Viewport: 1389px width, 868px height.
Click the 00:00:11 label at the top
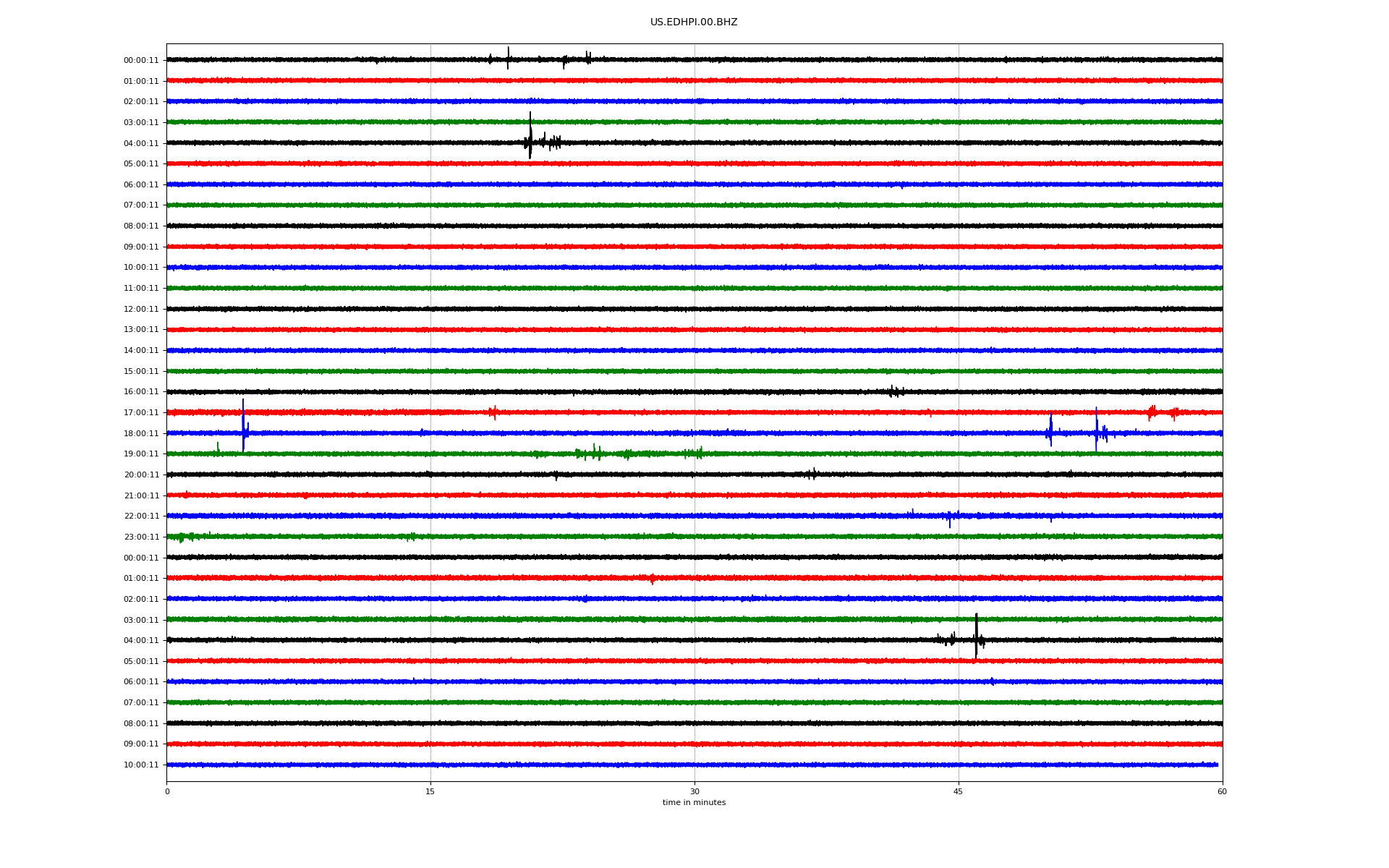coord(141,61)
